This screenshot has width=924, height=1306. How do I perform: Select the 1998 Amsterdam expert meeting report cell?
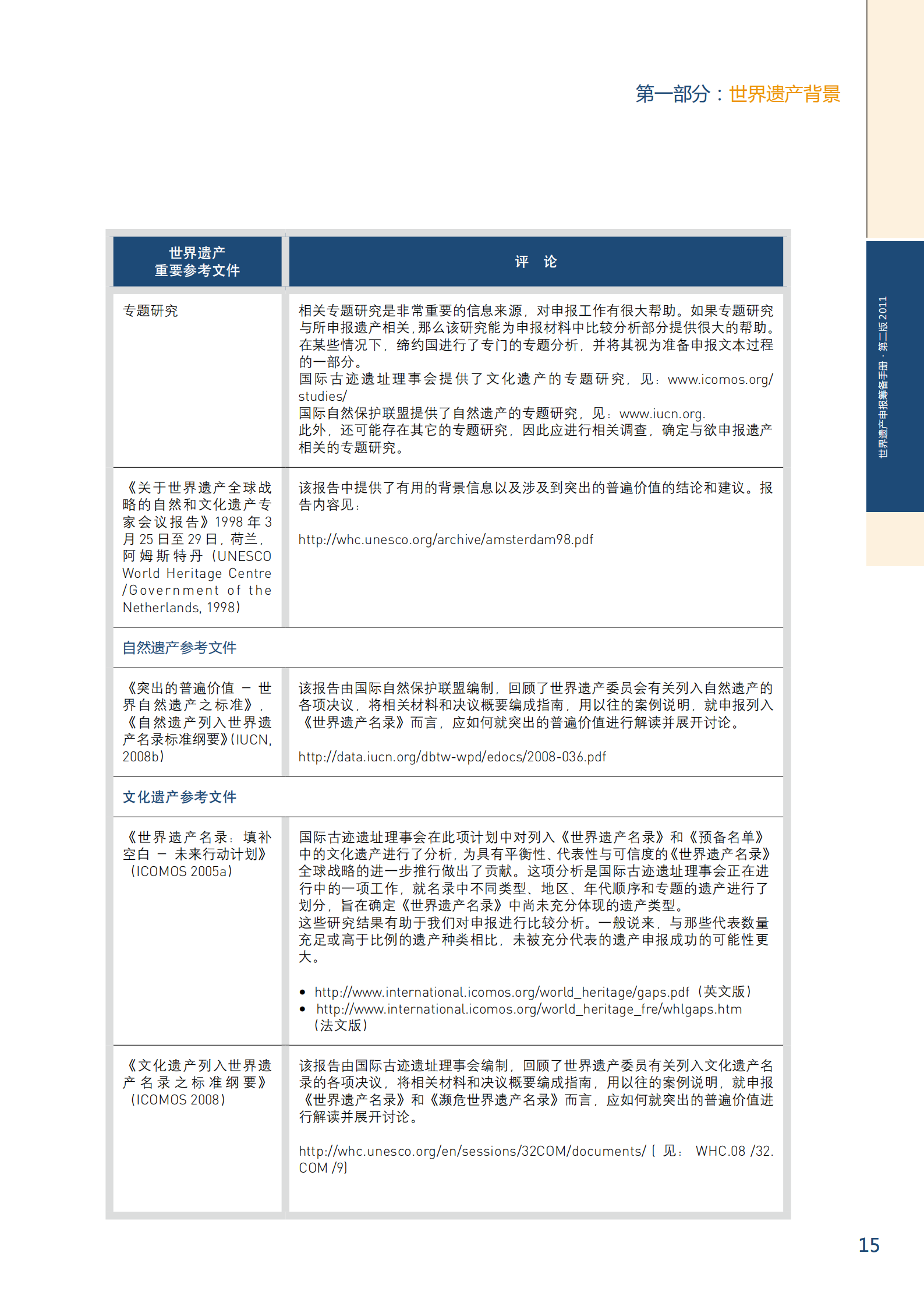197,548
